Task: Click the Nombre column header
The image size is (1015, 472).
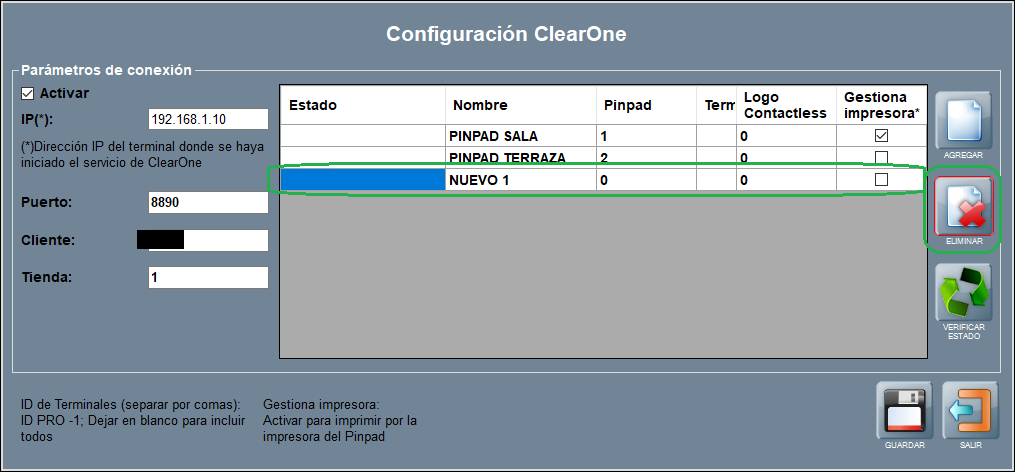Action: [520, 105]
